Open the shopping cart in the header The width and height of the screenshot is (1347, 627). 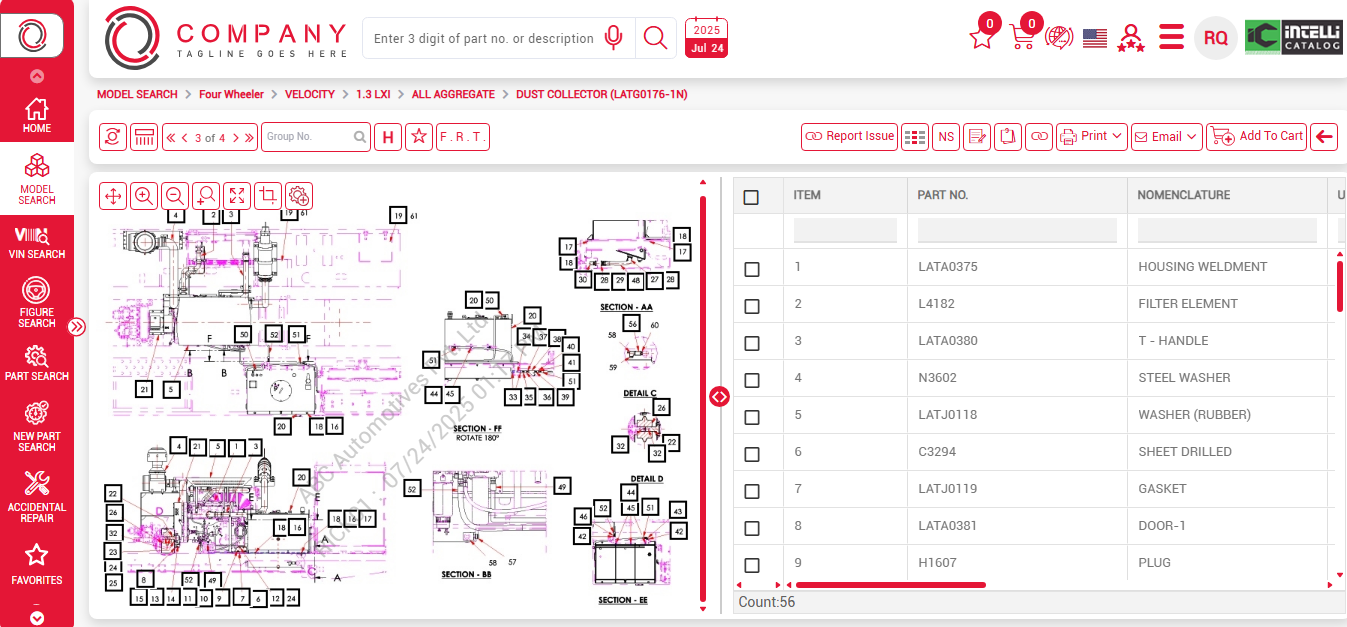[x=1022, y=38]
